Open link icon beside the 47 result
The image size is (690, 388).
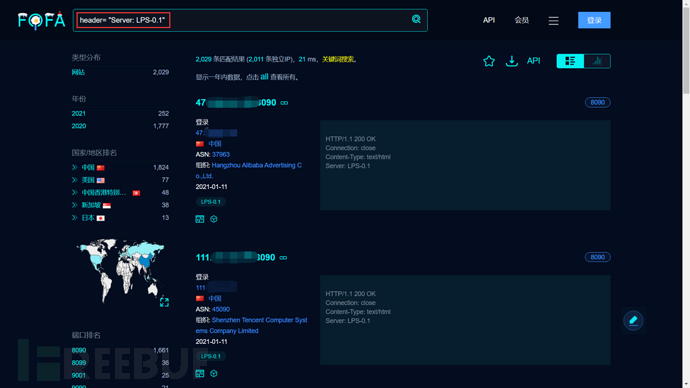click(284, 103)
